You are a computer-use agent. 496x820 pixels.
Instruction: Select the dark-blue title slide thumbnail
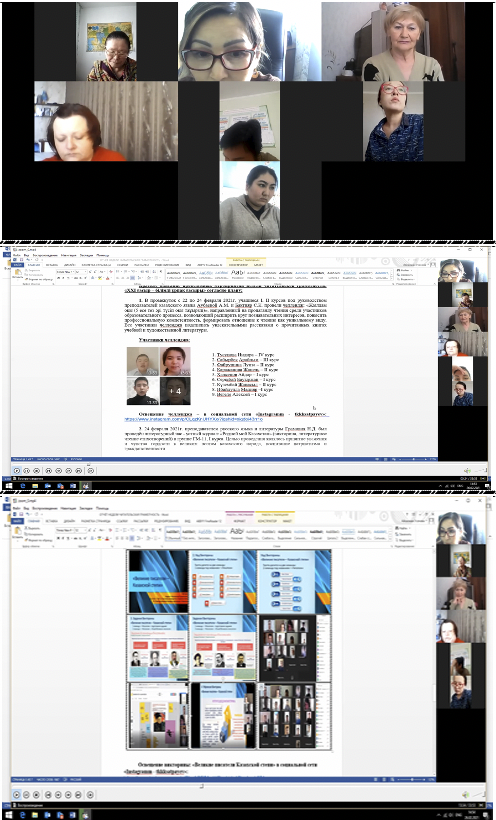(x=159, y=582)
